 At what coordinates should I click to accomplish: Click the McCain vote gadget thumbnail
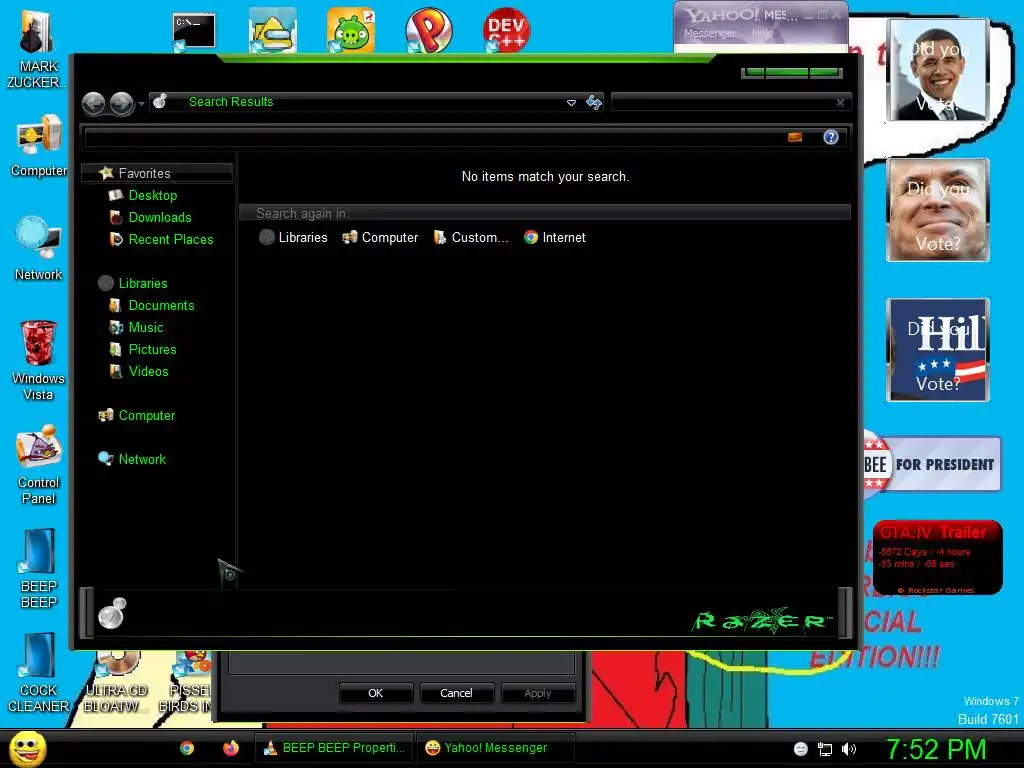click(x=938, y=210)
